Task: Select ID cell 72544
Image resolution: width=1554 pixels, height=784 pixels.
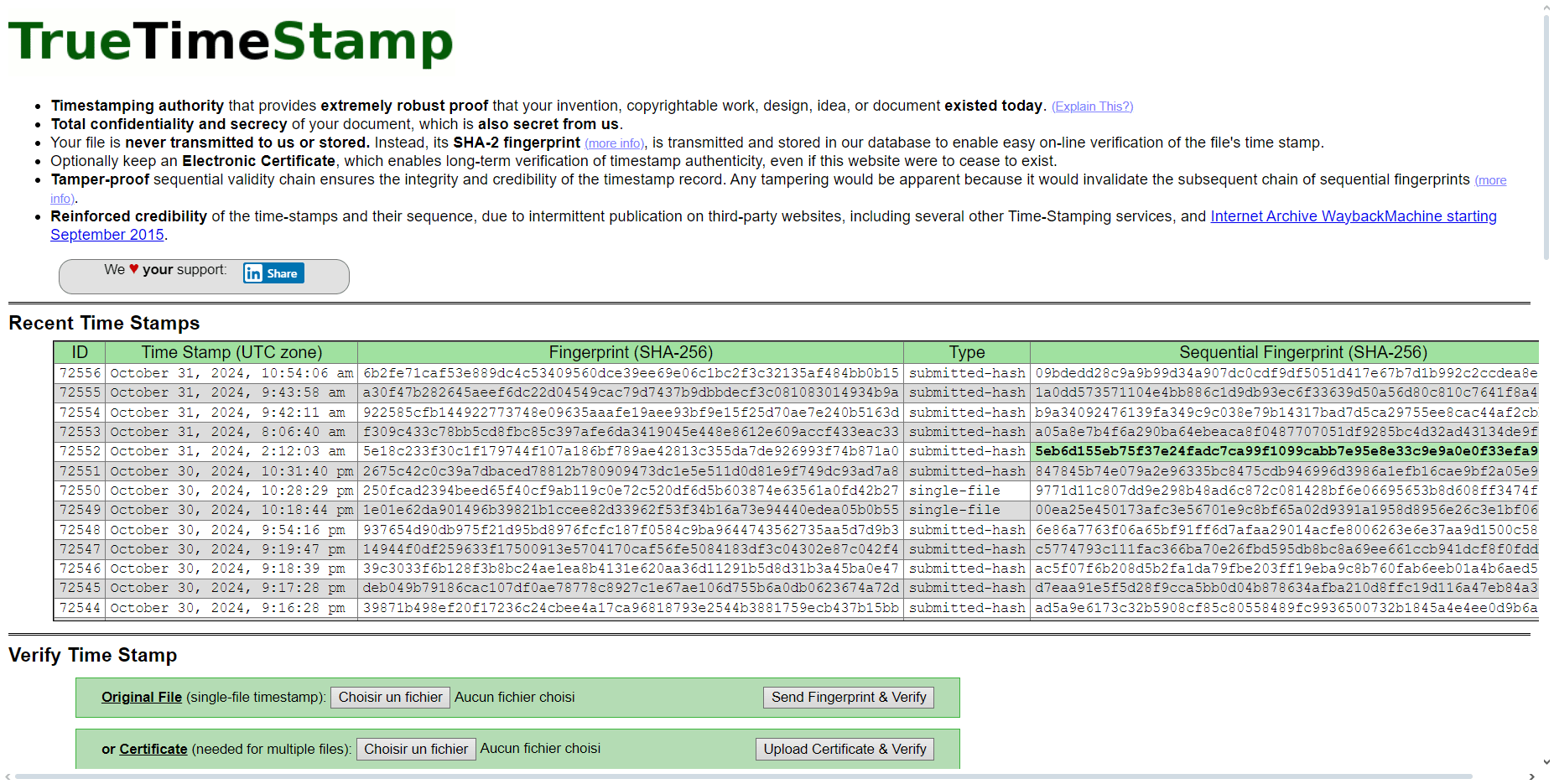Action: (80, 608)
